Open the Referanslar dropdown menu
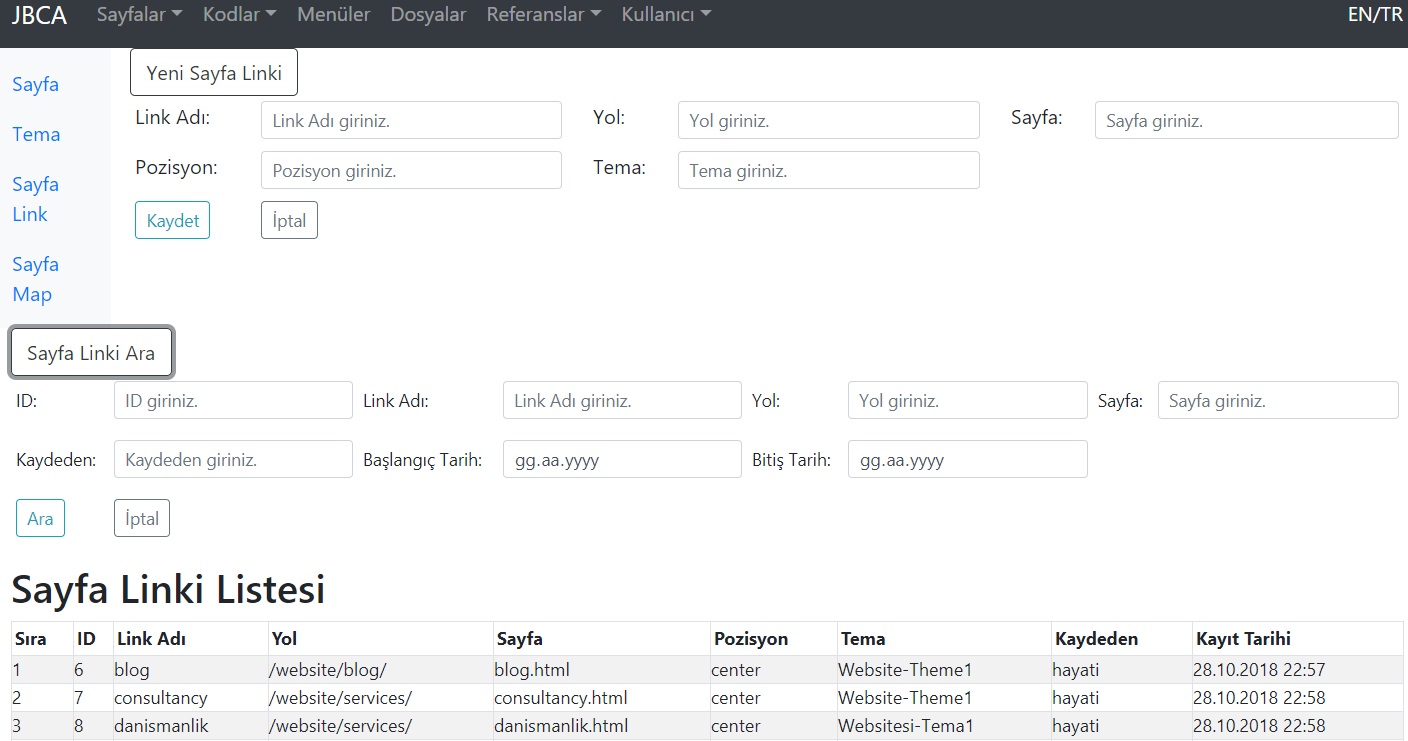 click(543, 14)
